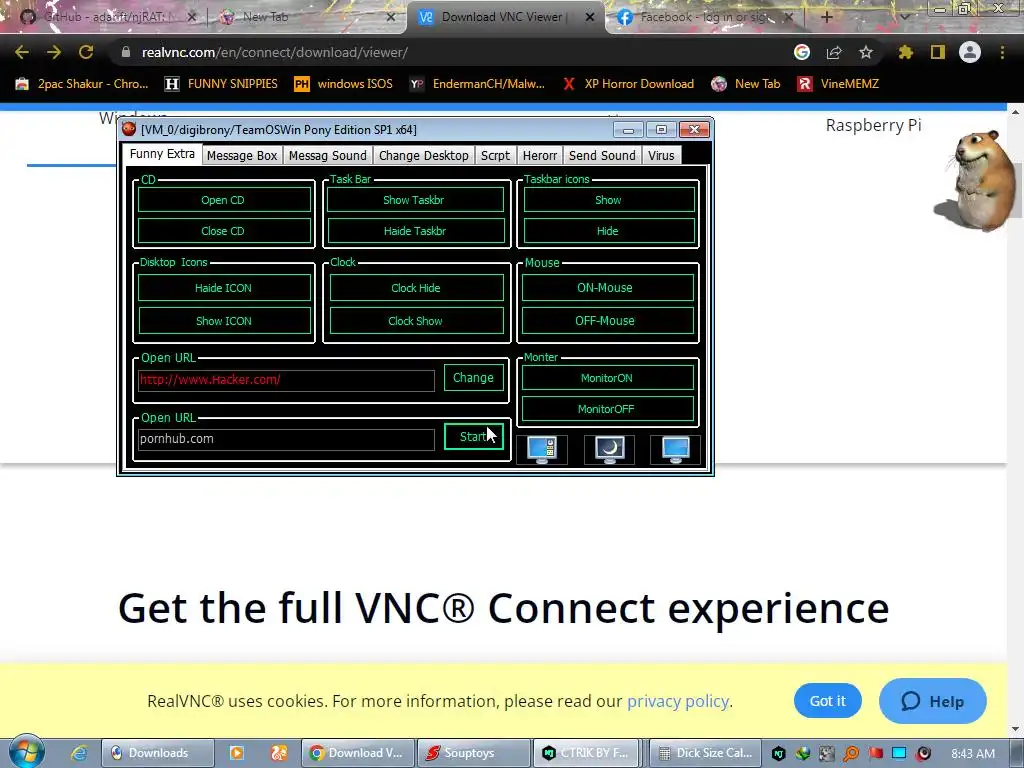Screen dimensions: 1024x768
Task: Open the Help chat button
Action: [933, 701]
